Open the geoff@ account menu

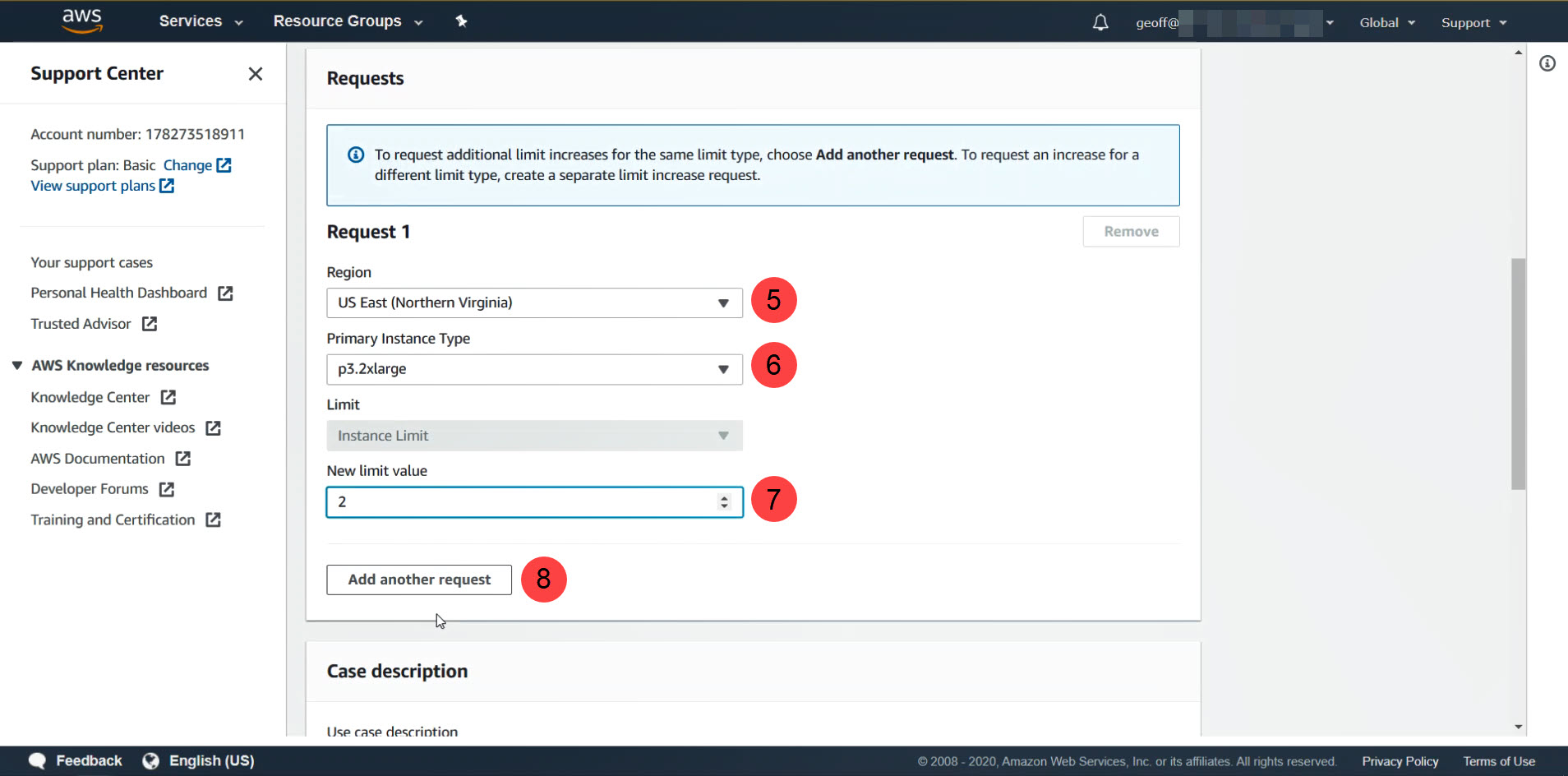click(x=1234, y=23)
